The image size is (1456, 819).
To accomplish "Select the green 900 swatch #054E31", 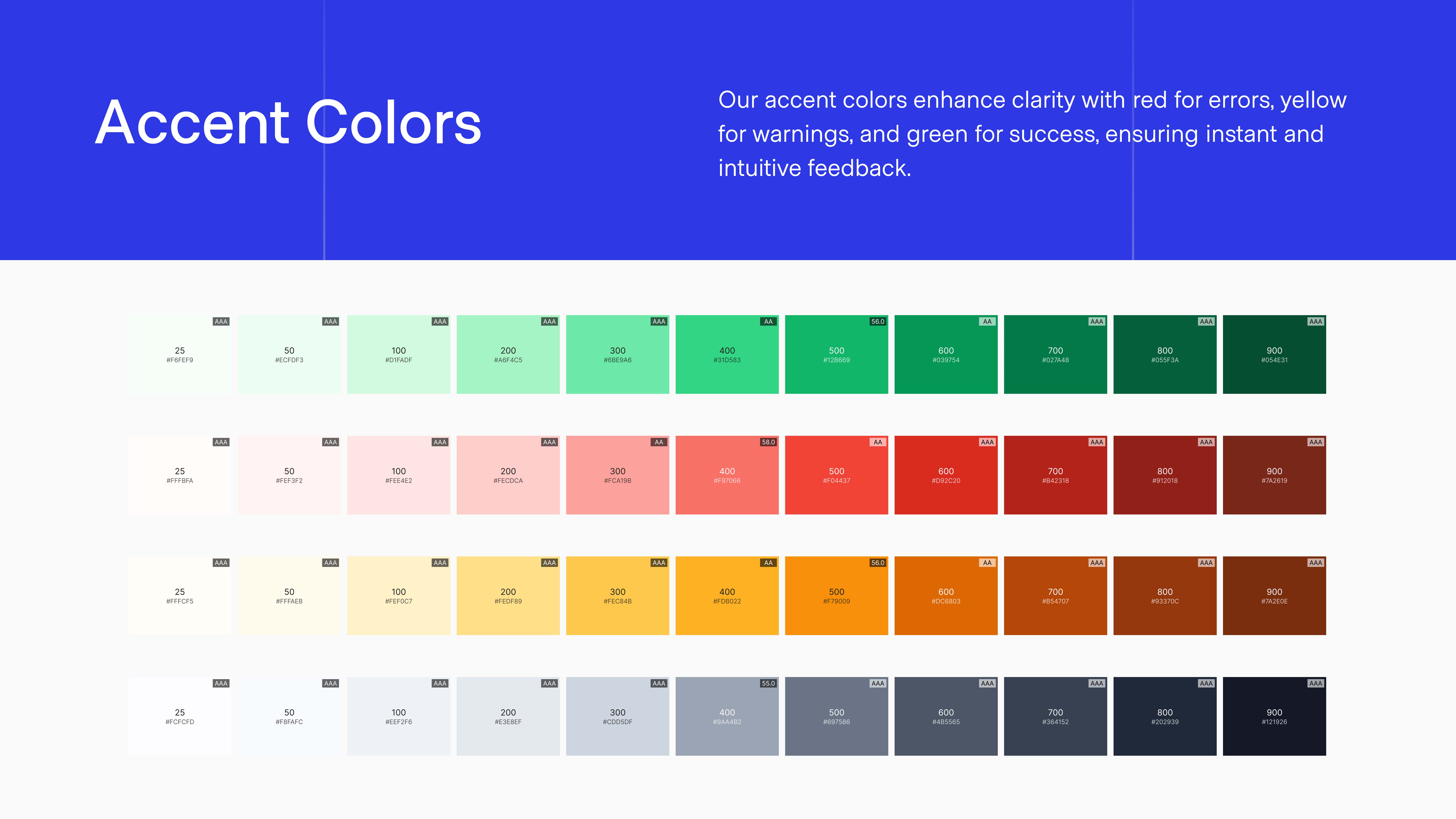I will [x=1275, y=354].
